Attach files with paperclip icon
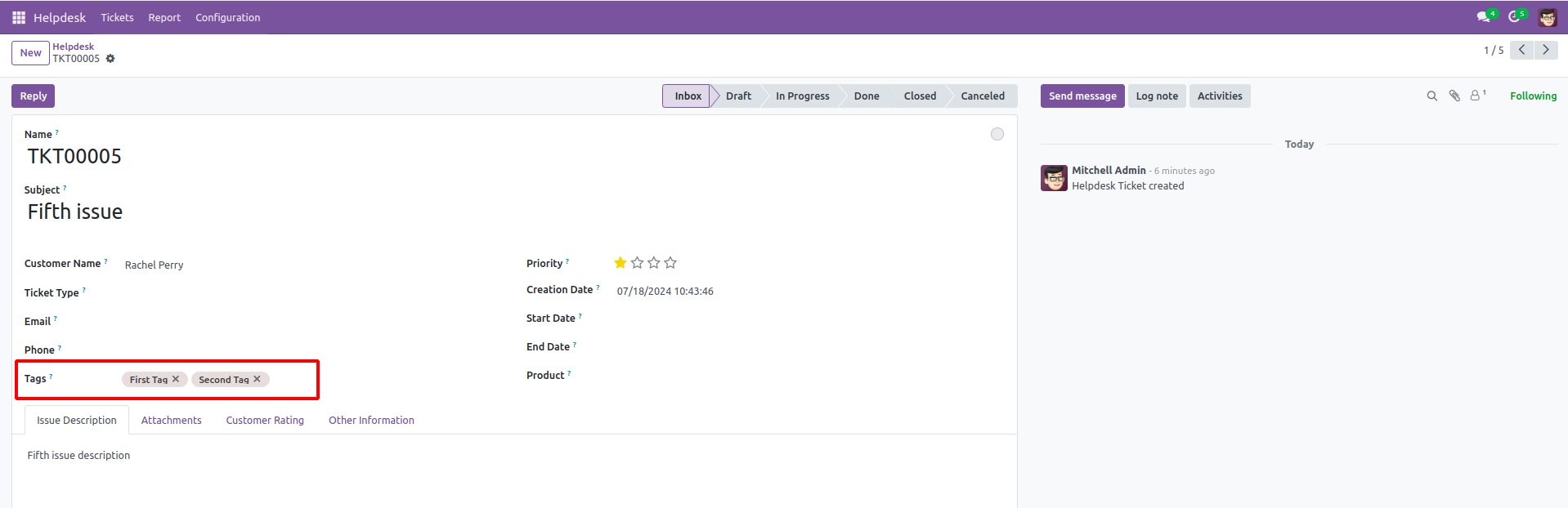The image size is (1568, 508). click(1454, 96)
